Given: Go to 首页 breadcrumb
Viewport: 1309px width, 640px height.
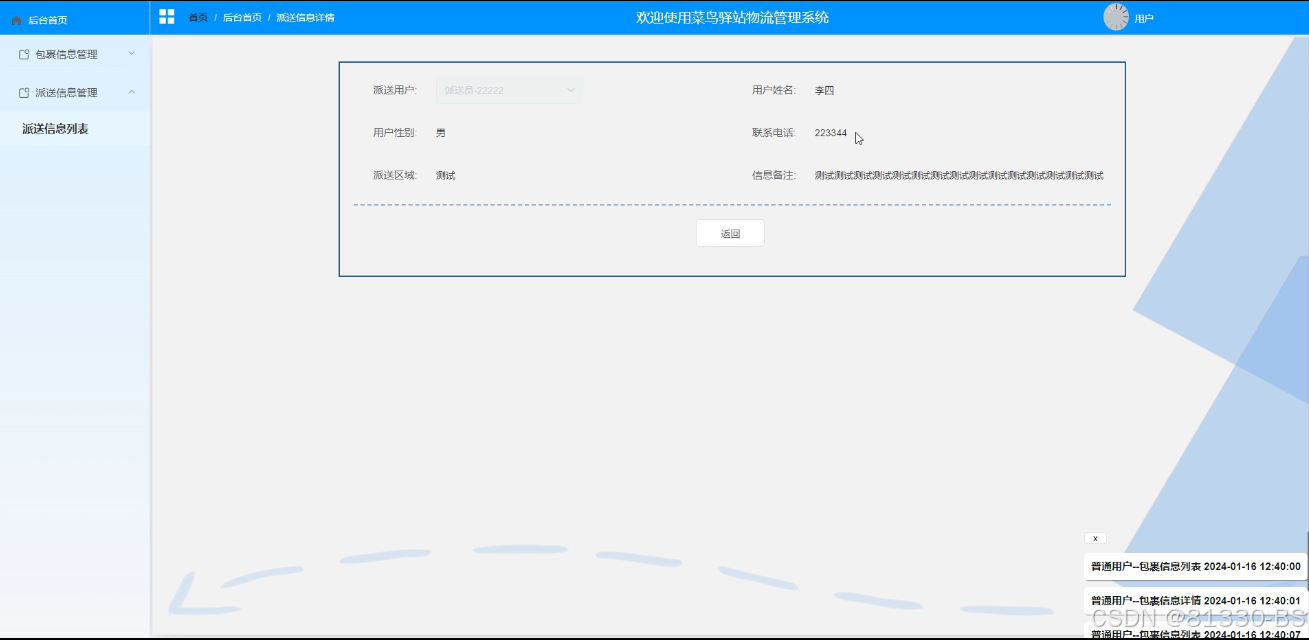Looking at the screenshot, I should 198,17.
